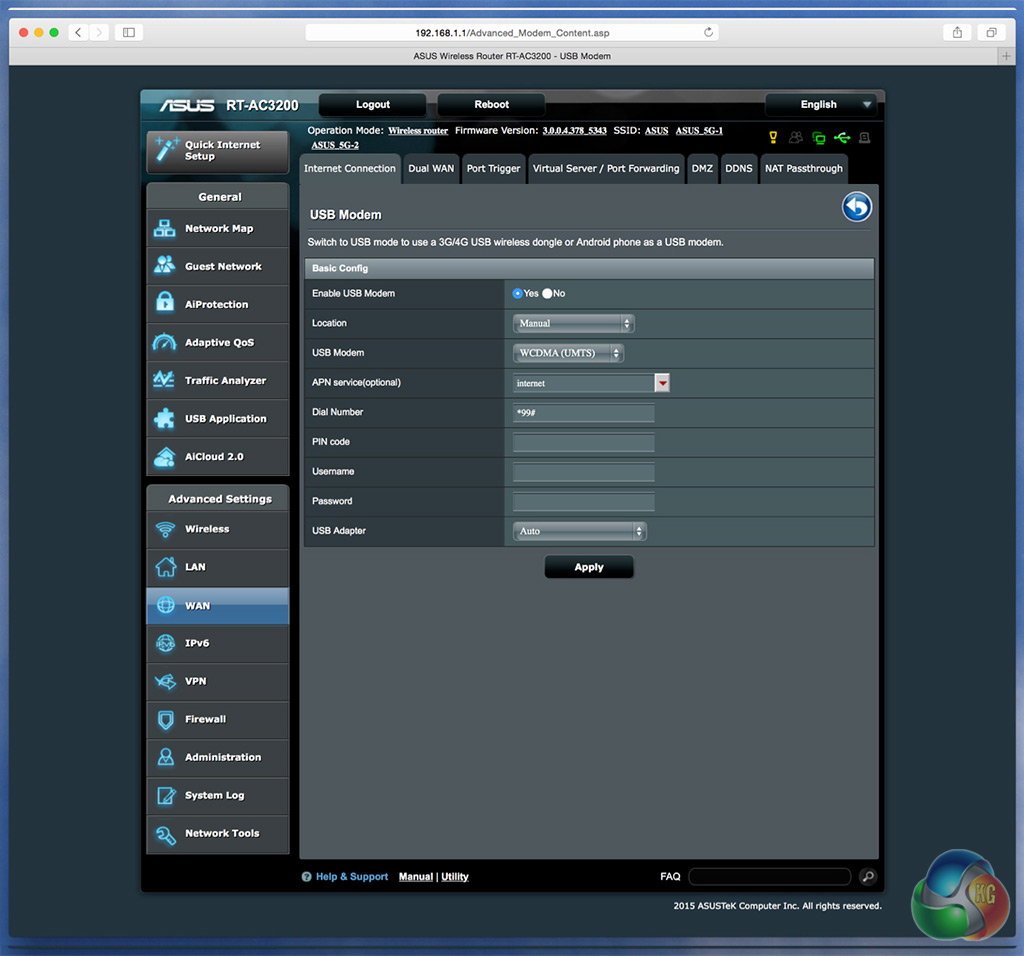This screenshot has width=1024, height=956.
Task: Click the Password field
Action: [584, 502]
